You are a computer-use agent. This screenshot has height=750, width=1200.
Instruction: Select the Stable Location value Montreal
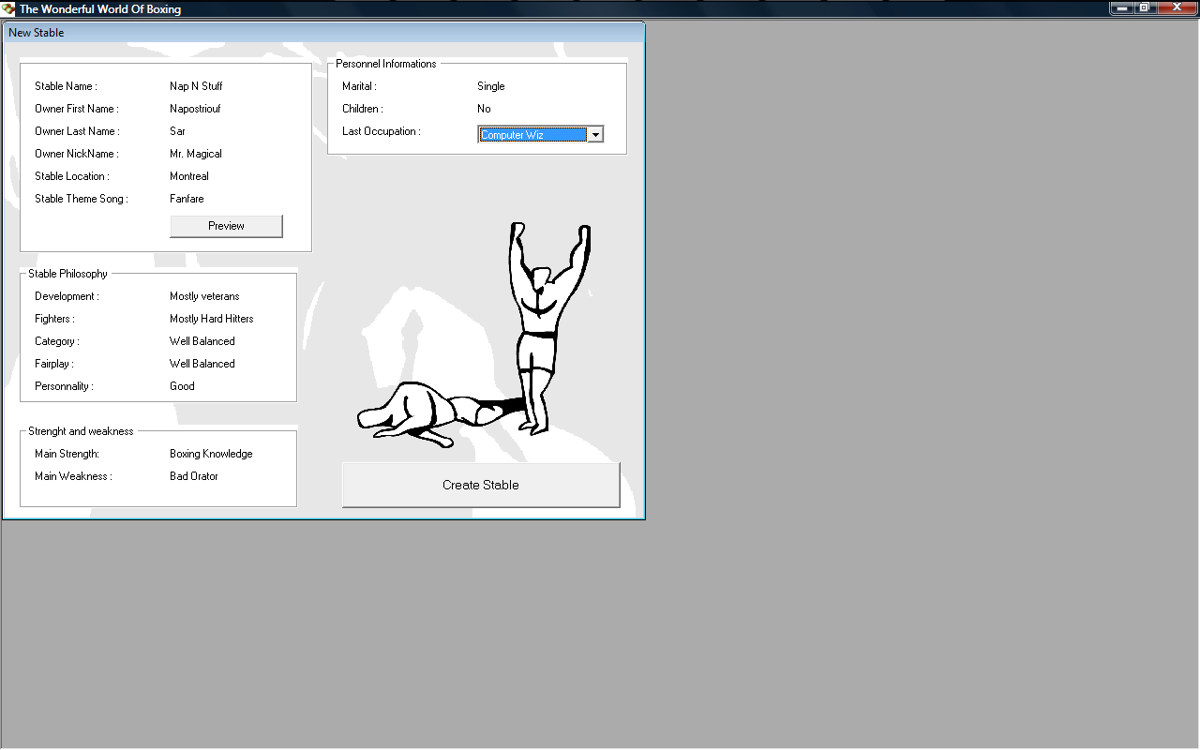pyautogui.click(x=189, y=176)
